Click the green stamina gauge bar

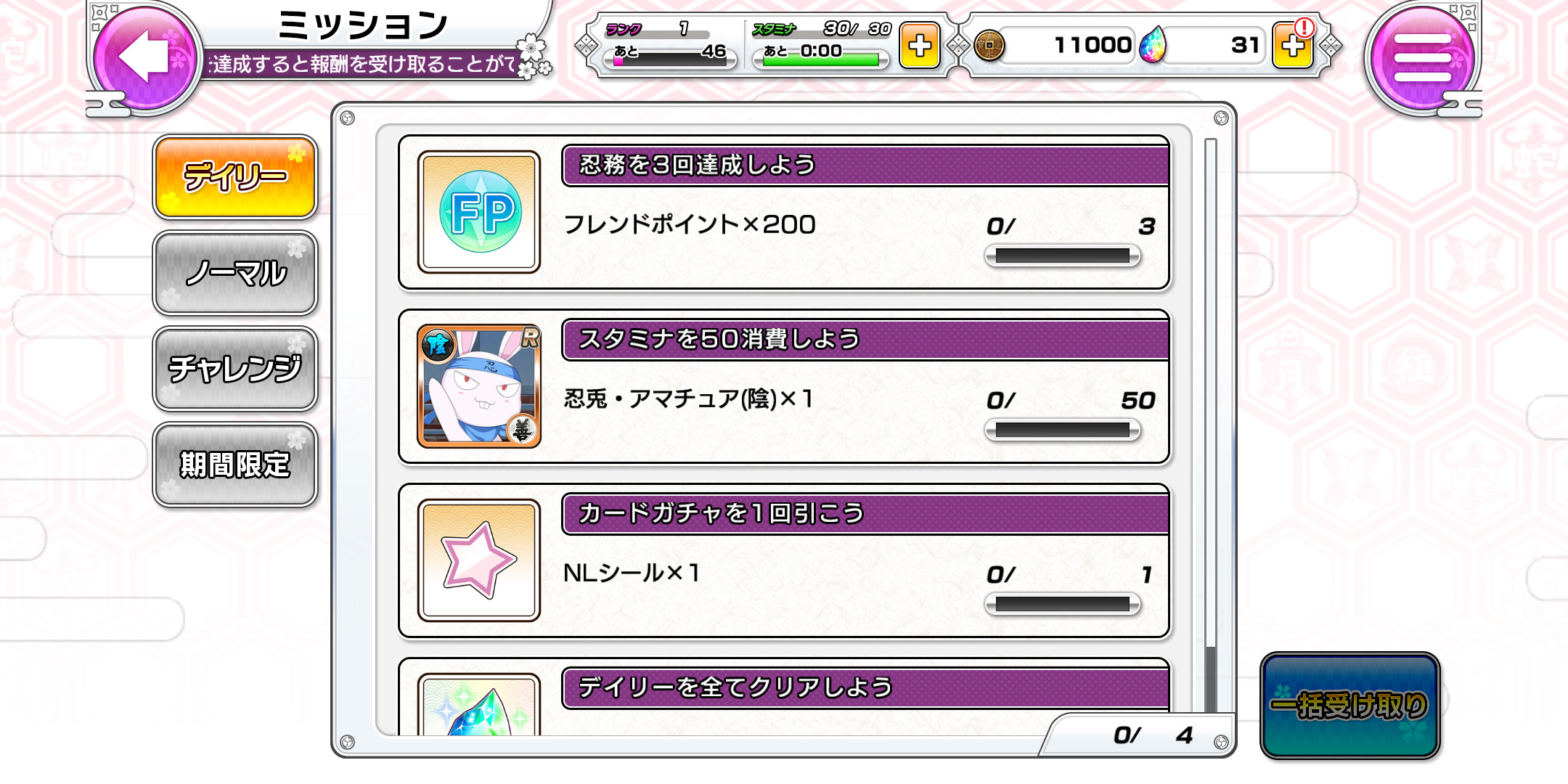(821, 60)
